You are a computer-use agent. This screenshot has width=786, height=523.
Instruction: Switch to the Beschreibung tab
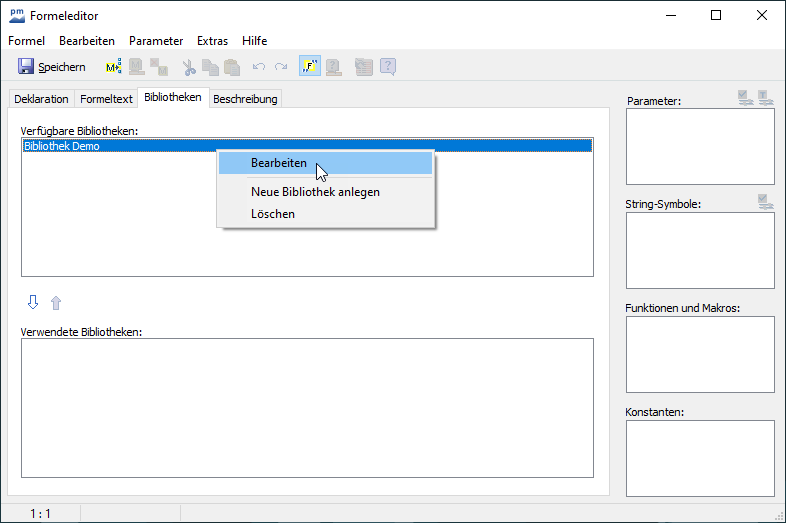coord(245,99)
